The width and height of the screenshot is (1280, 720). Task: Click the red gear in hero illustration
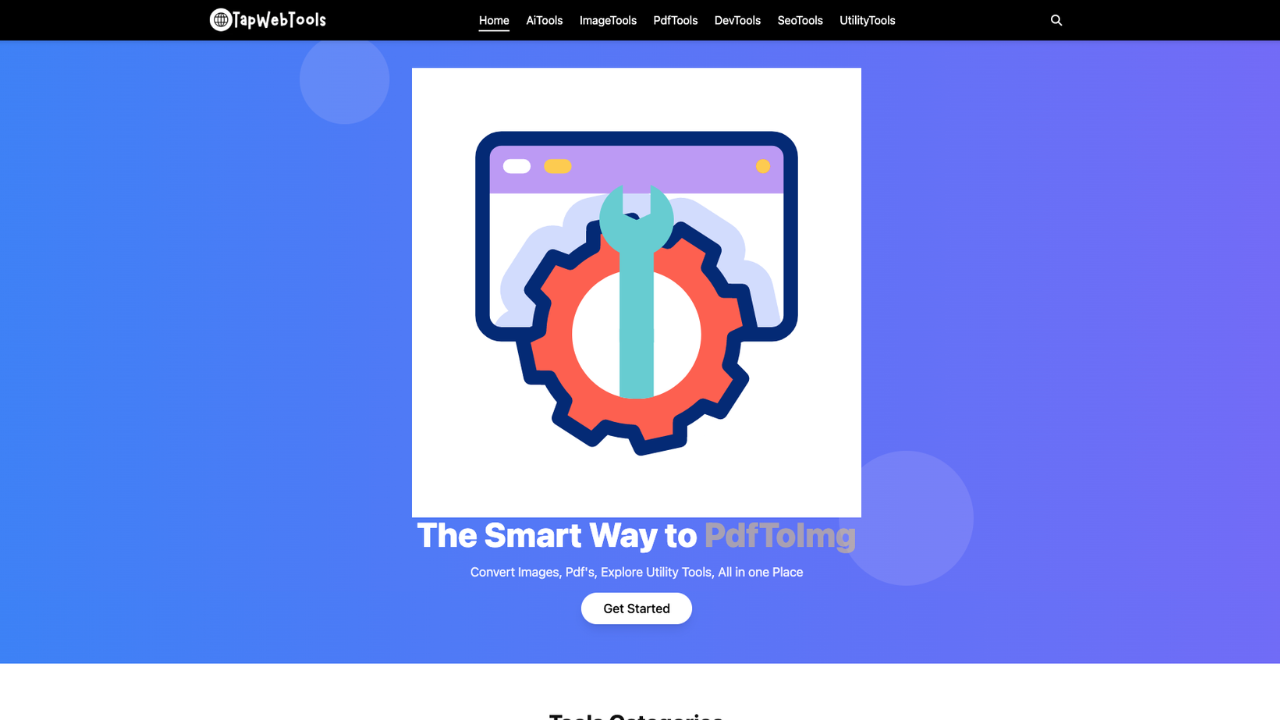pos(636,336)
